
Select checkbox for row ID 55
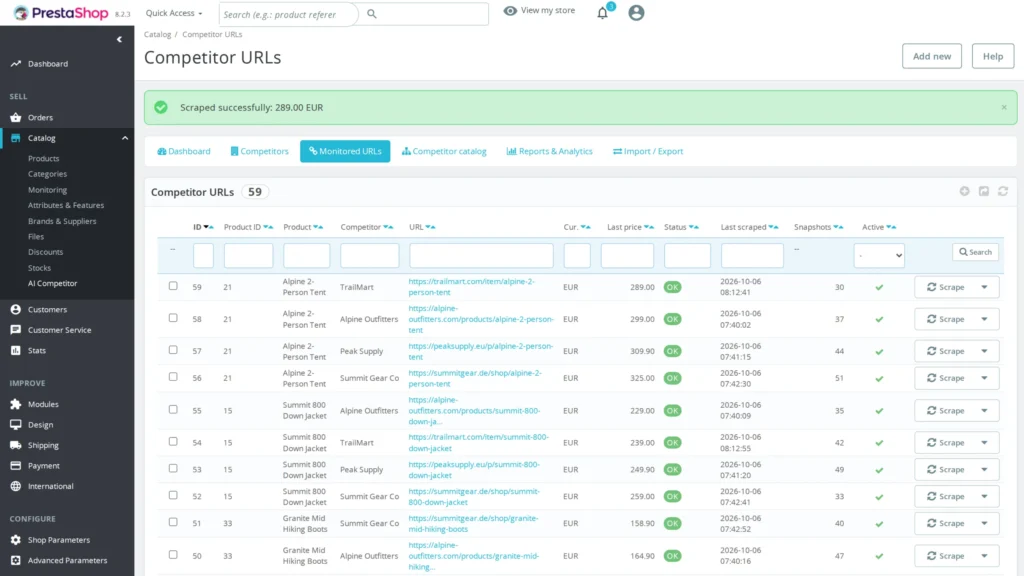coord(173,409)
